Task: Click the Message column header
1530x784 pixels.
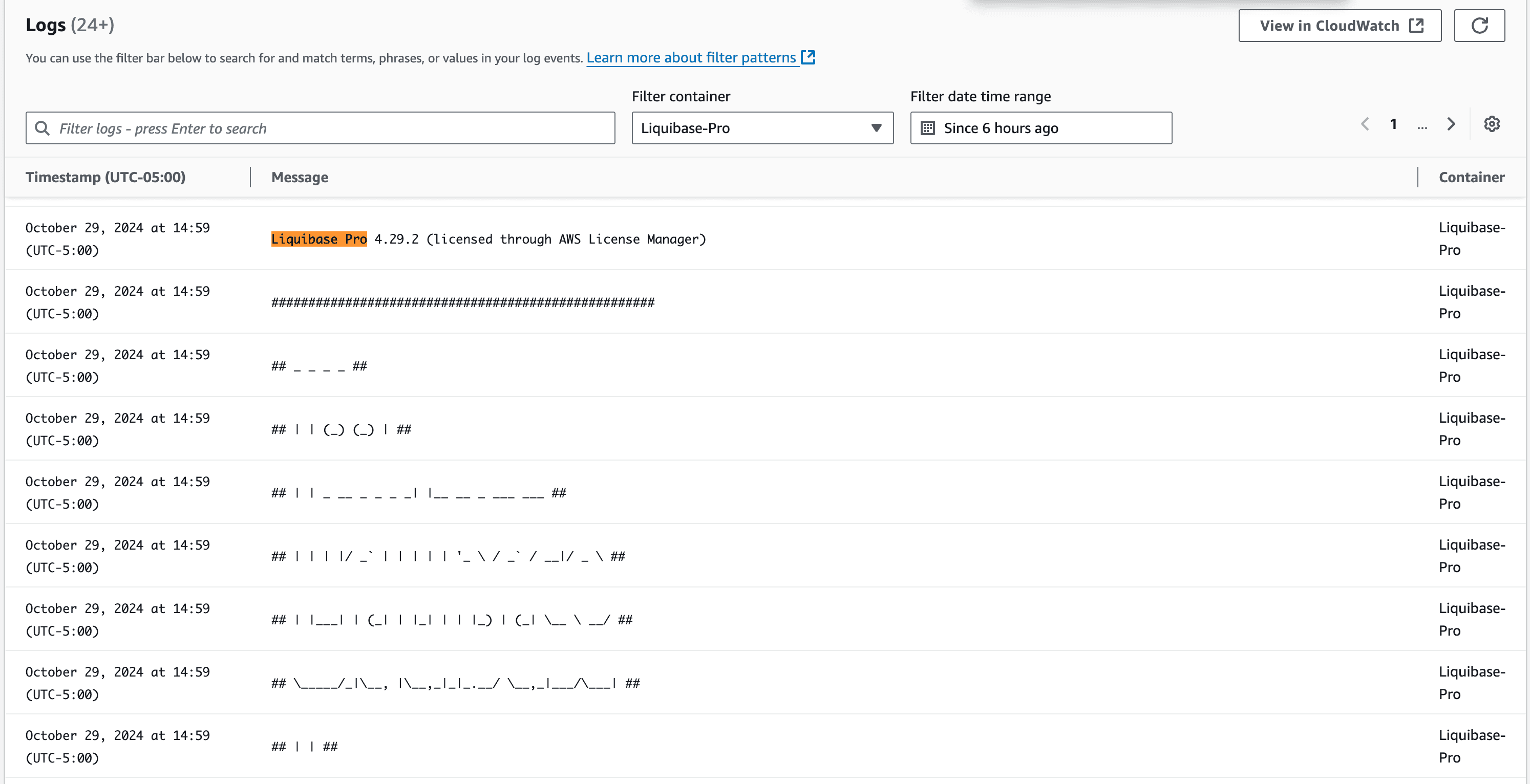Action: click(300, 177)
